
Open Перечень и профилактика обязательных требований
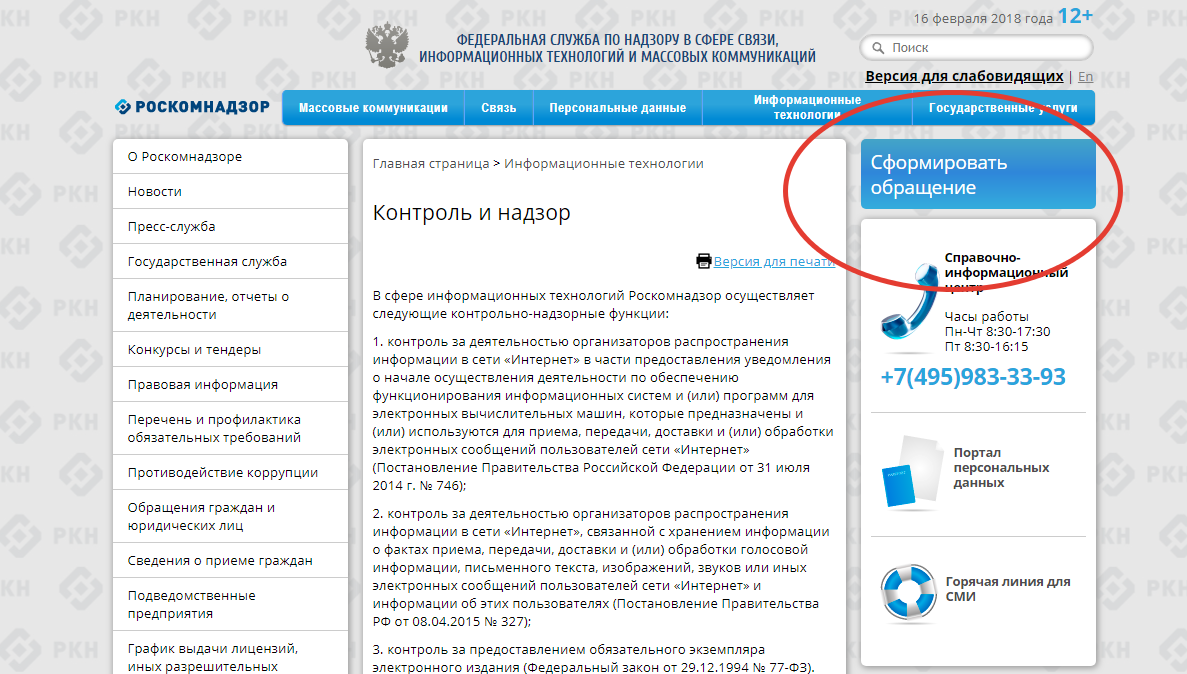coord(230,428)
